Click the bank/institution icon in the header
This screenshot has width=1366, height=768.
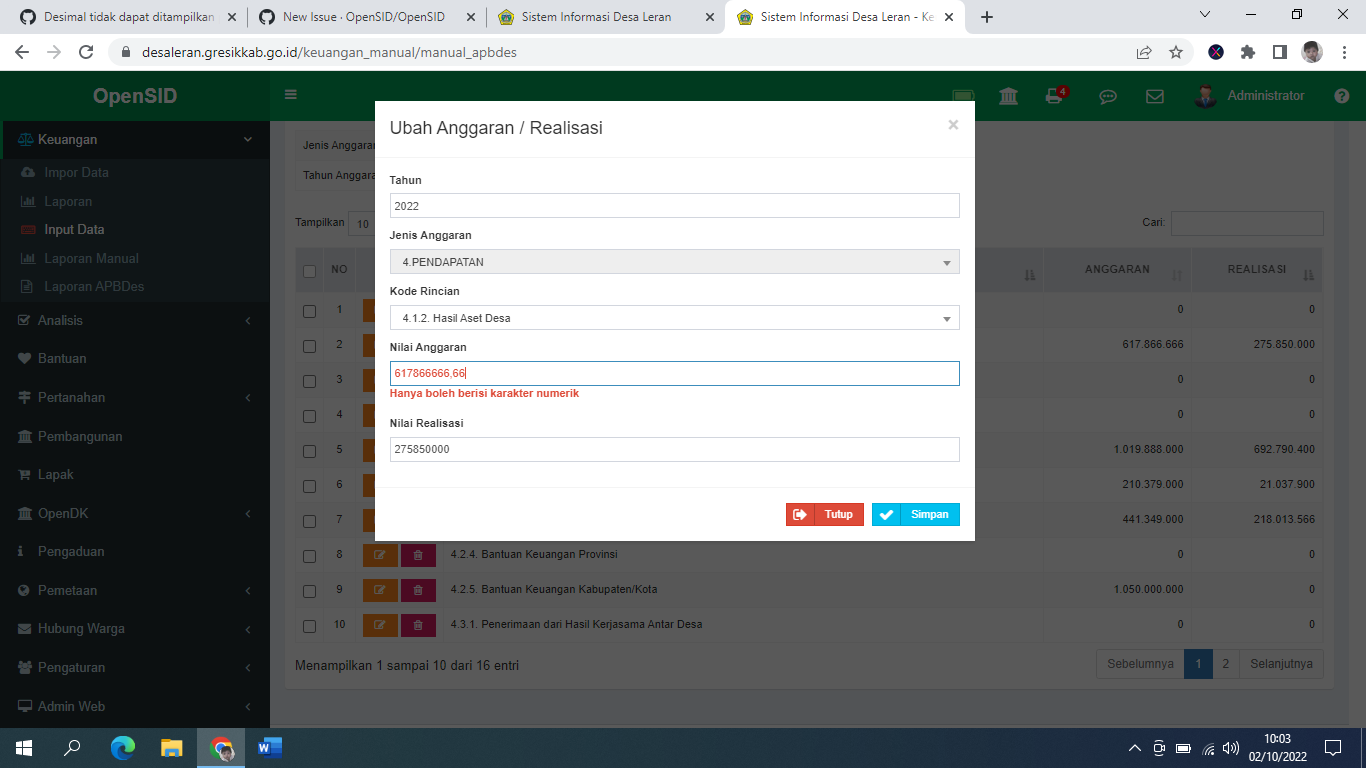coord(1007,96)
